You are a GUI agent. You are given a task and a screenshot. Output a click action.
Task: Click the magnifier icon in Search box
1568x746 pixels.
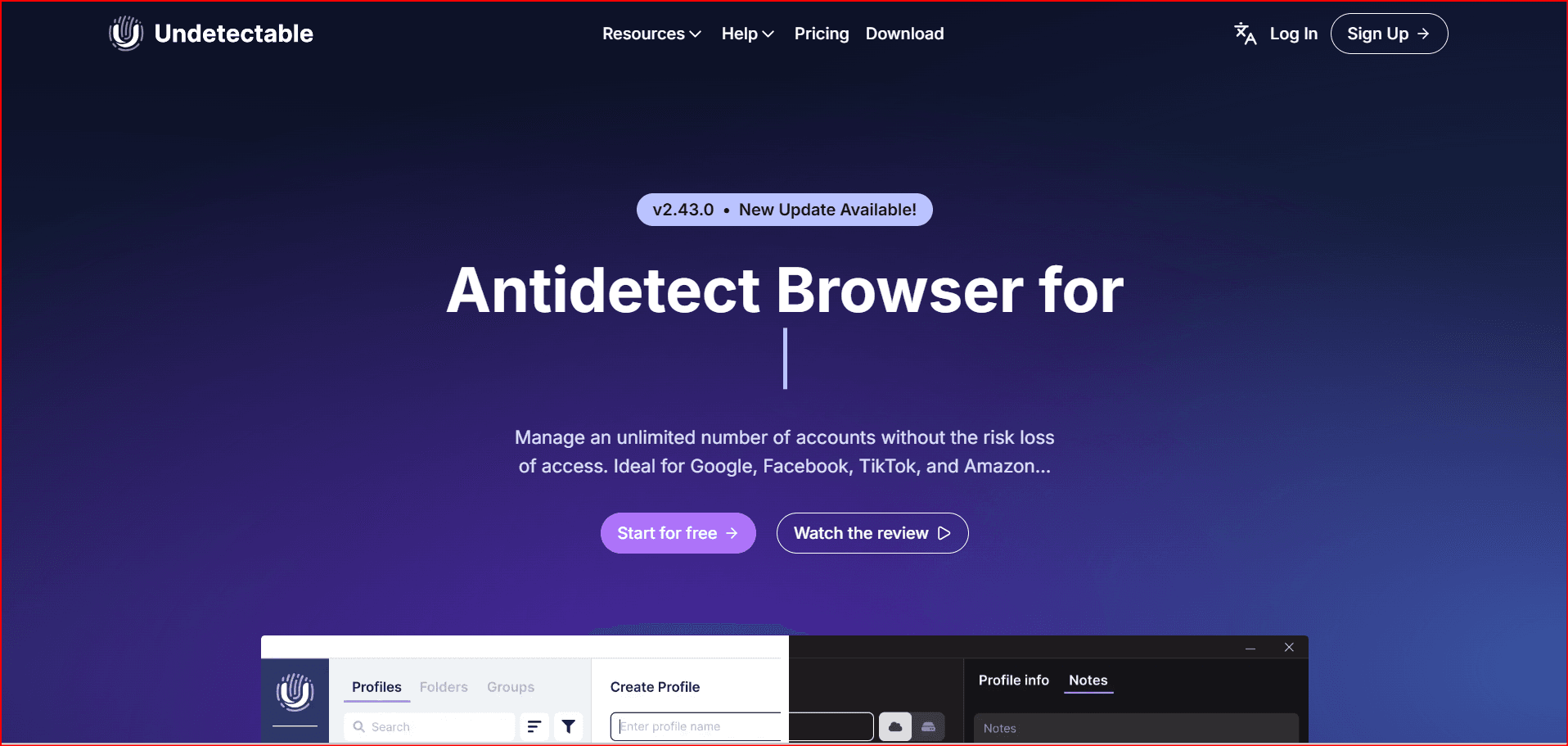(x=358, y=726)
